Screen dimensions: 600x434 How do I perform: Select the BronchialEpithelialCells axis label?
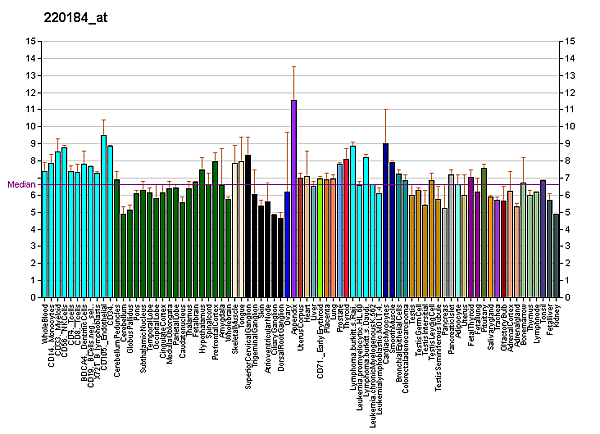399,346
